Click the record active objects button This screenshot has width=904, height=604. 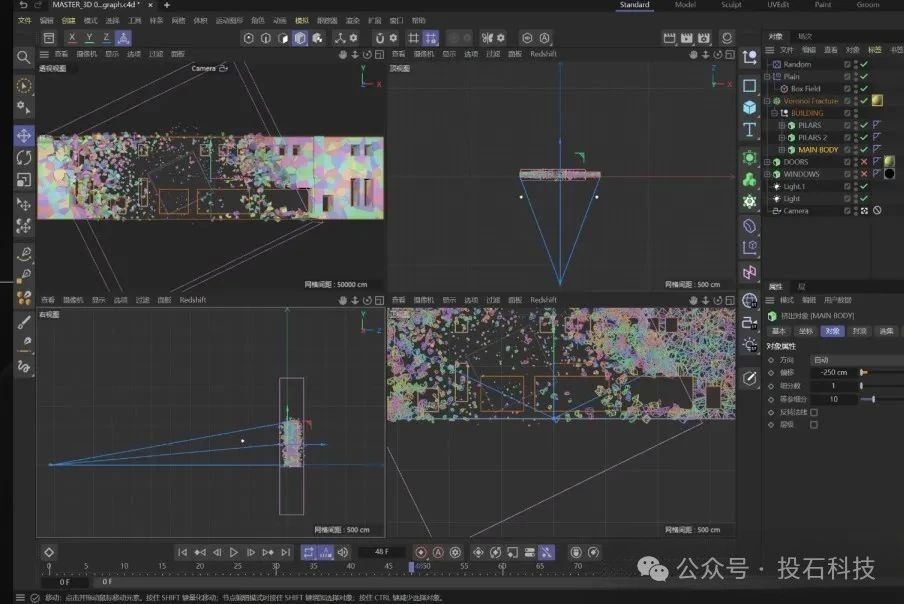pos(420,552)
